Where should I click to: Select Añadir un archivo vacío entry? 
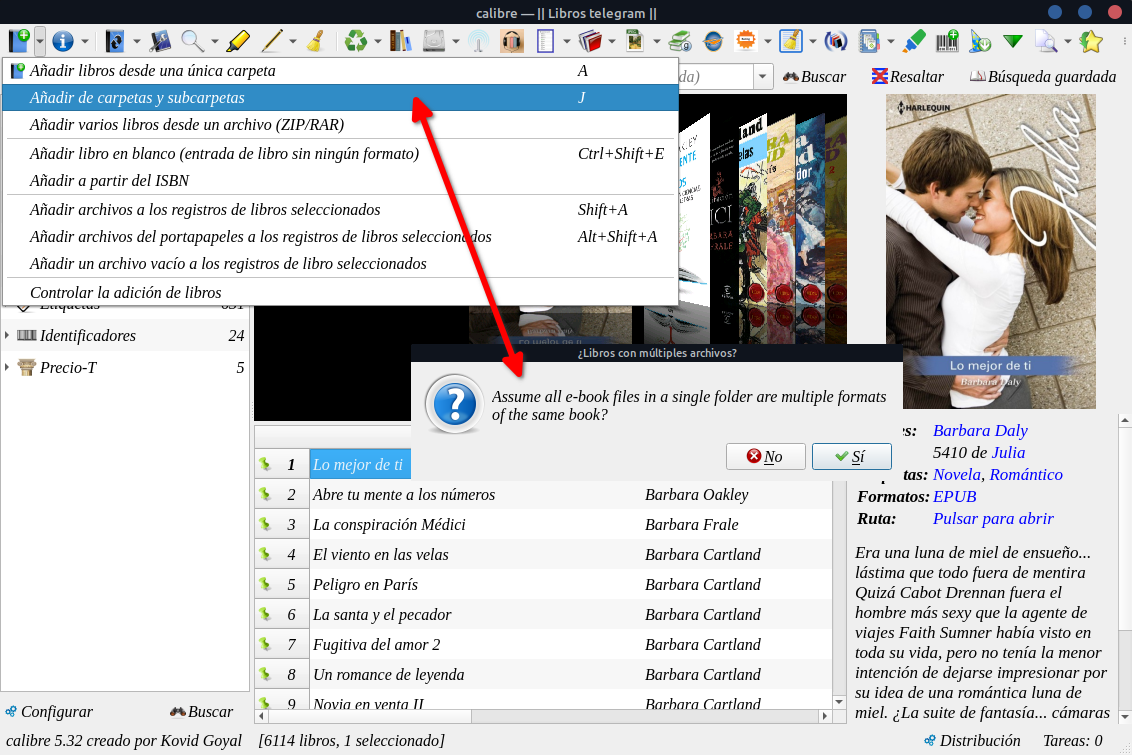tap(340, 263)
